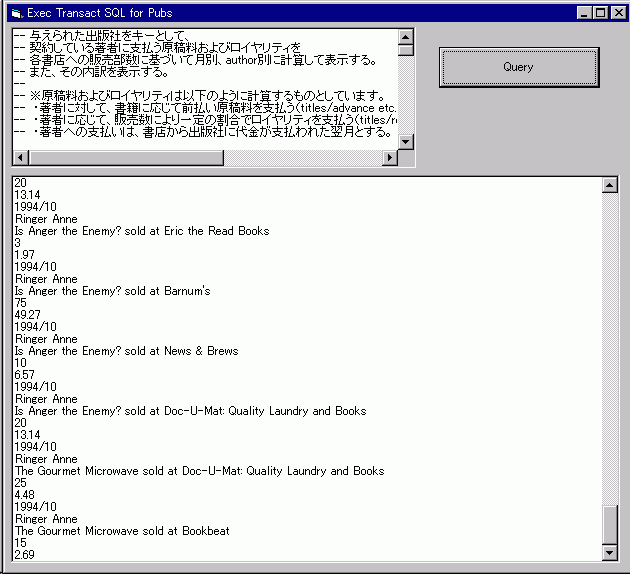Click SQL box vertical scrollbar up arrow
The height and width of the screenshot is (574, 630).
point(406,37)
